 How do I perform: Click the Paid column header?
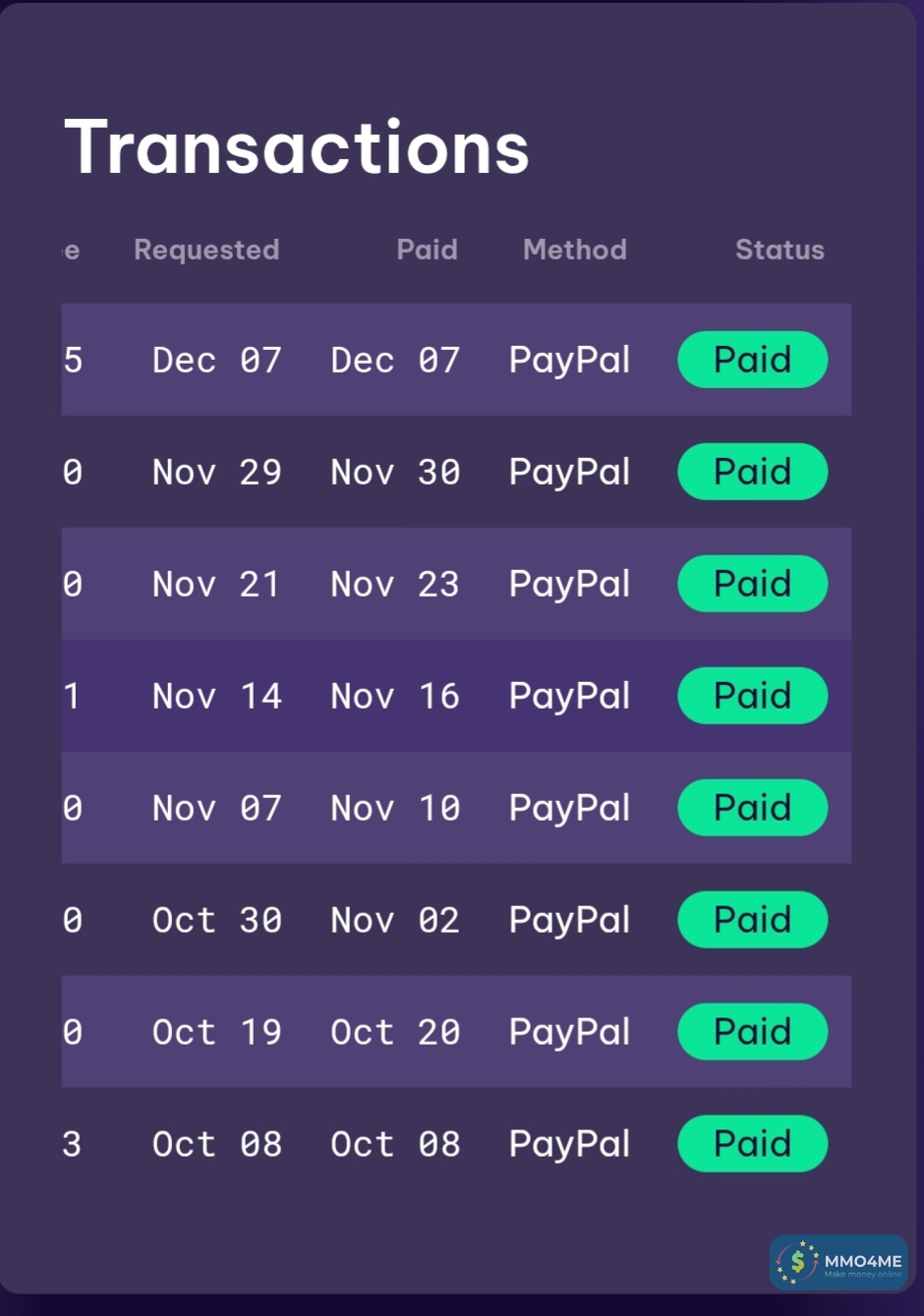coord(427,250)
